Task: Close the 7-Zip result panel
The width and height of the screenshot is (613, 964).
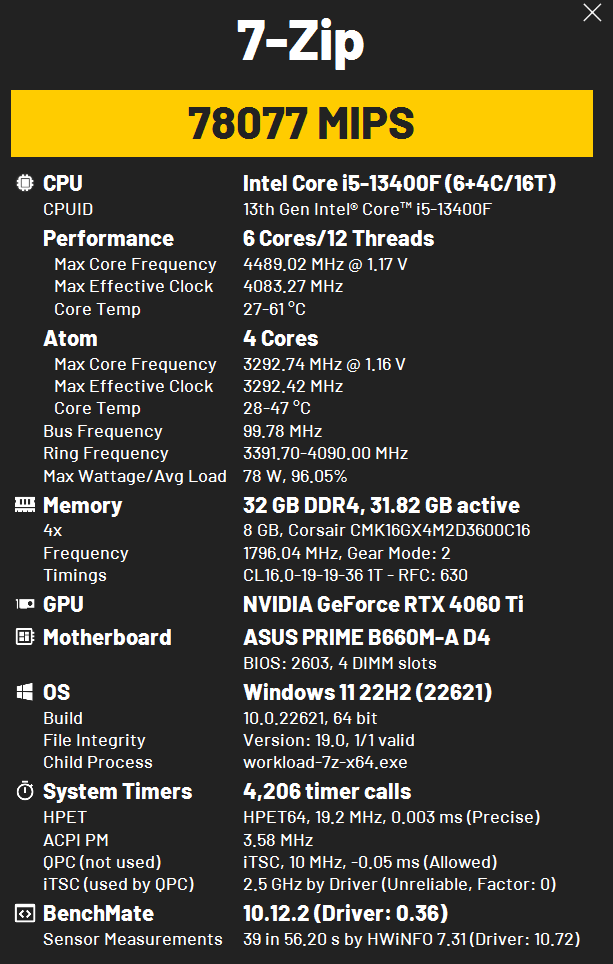Action: pos(592,12)
